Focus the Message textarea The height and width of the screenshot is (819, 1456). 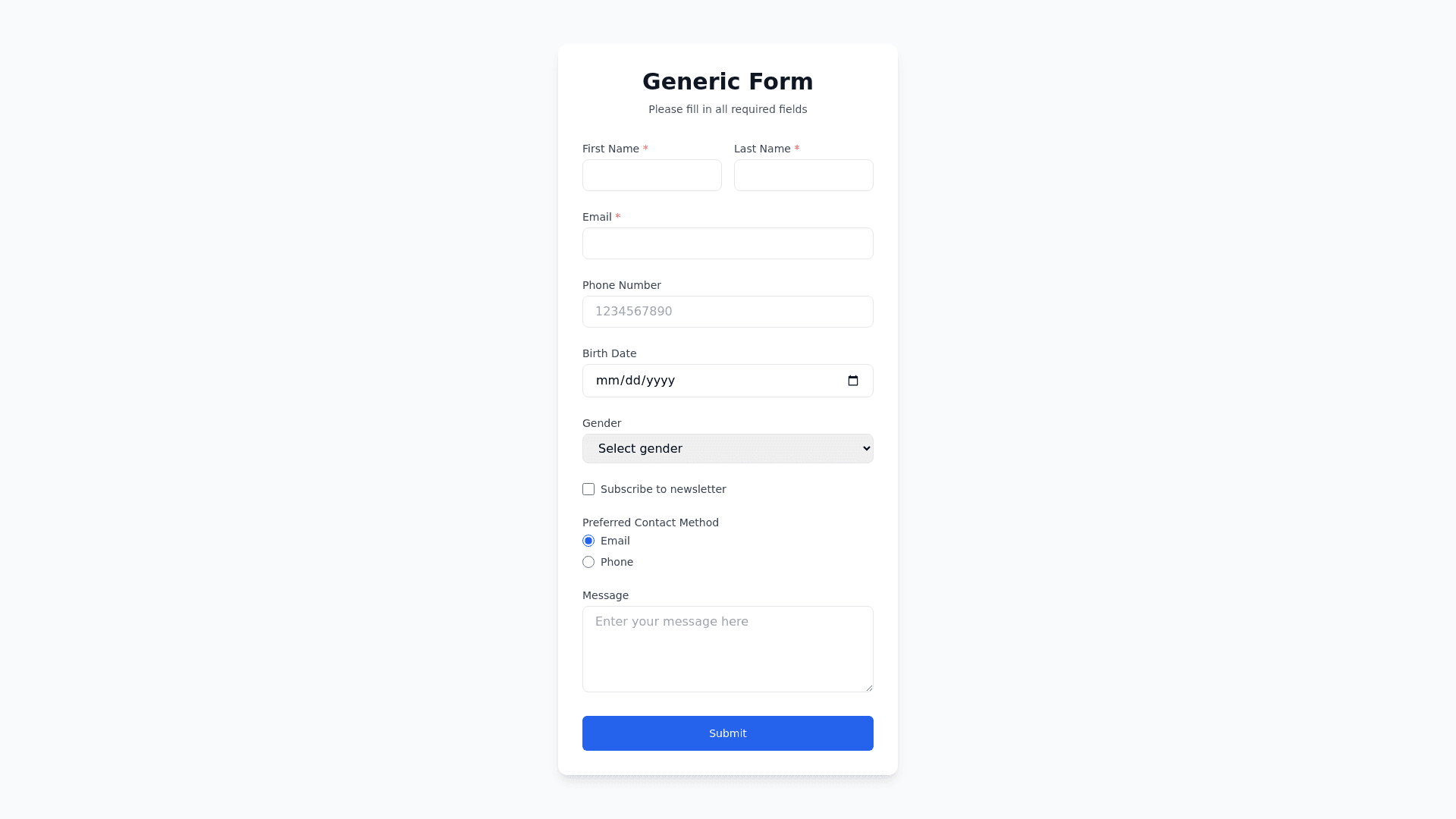click(727, 648)
